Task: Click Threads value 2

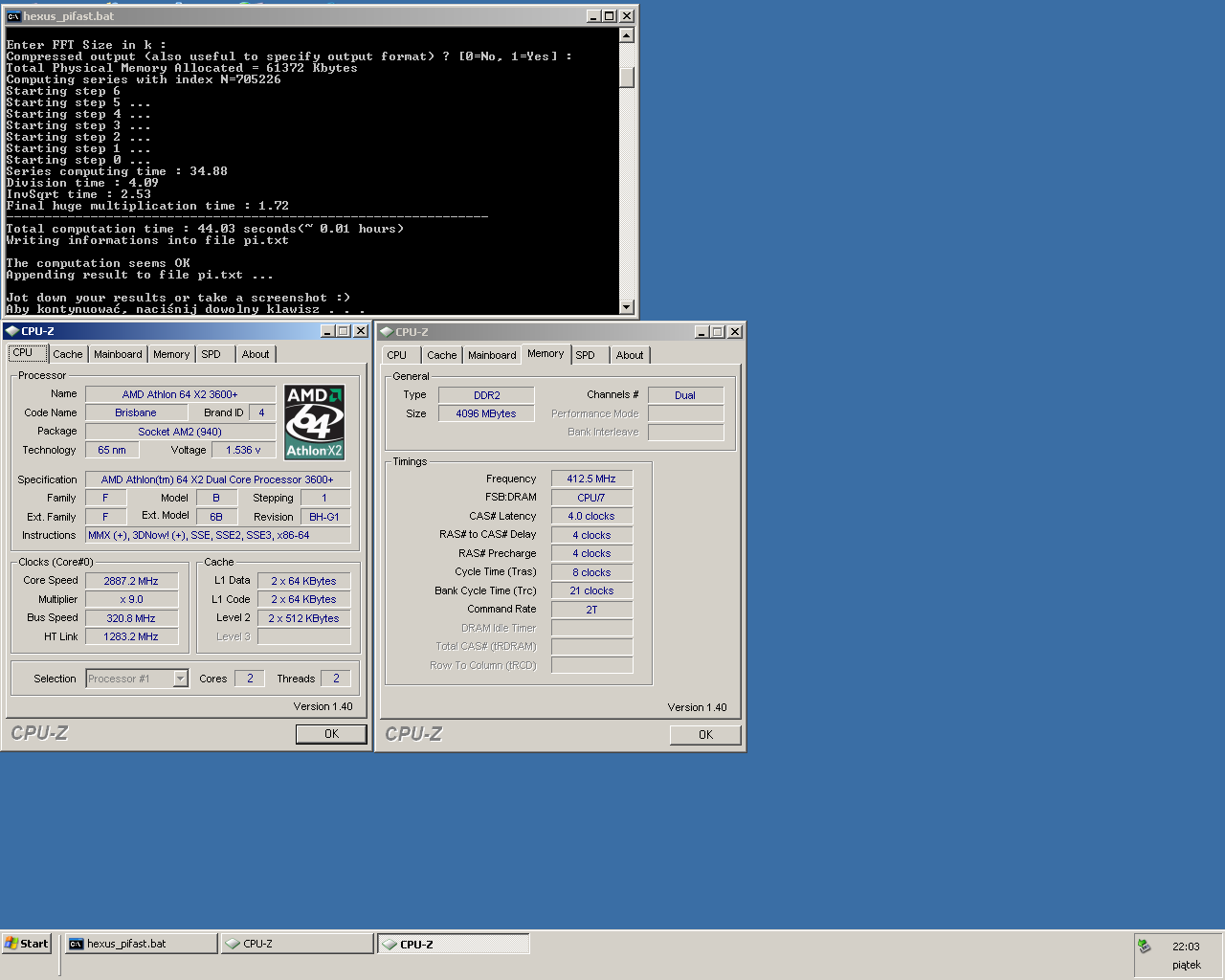Action: 336,678
